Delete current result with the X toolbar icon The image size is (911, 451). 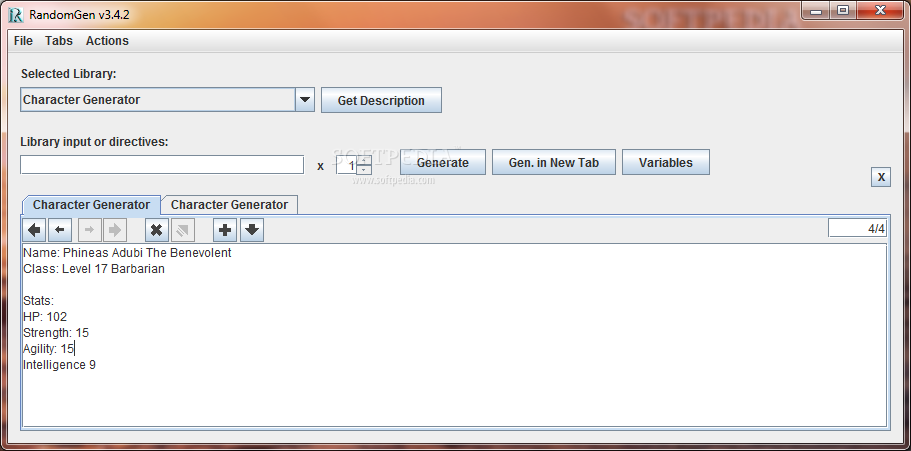[156, 230]
